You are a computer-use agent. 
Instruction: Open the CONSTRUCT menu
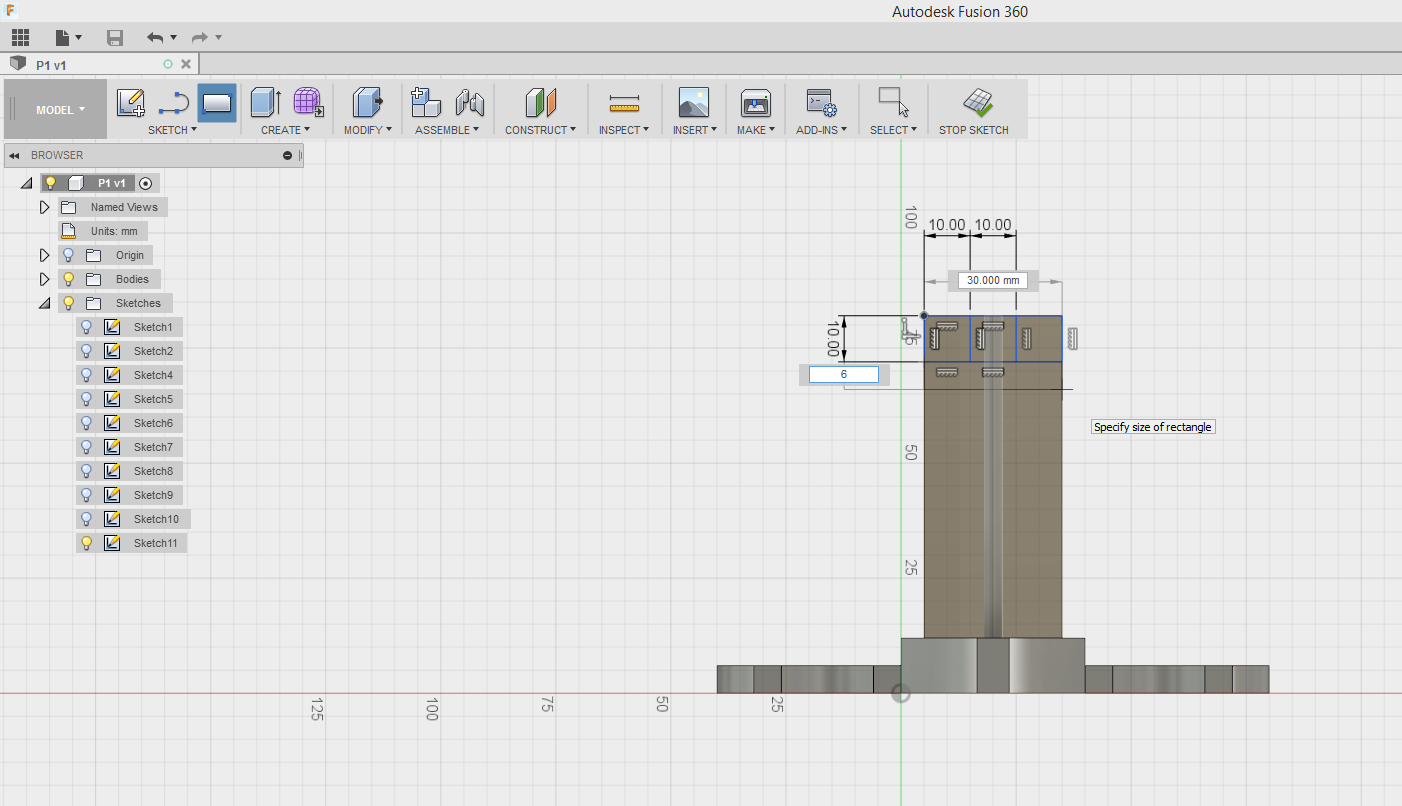[x=540, y=130]
